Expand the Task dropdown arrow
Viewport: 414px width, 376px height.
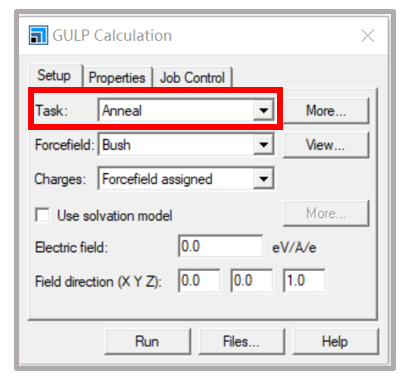[x=263, y=110]
